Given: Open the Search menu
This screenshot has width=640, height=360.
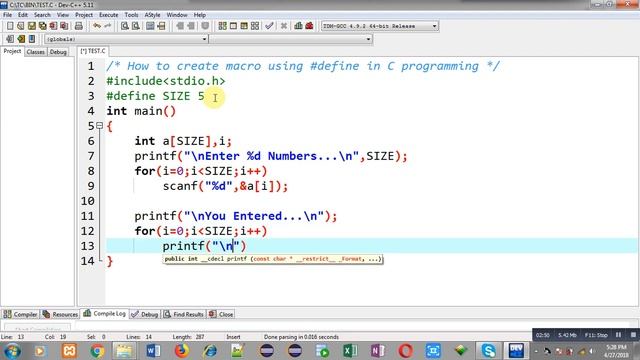Looking at the screenshot, I should tap(42, 15).
